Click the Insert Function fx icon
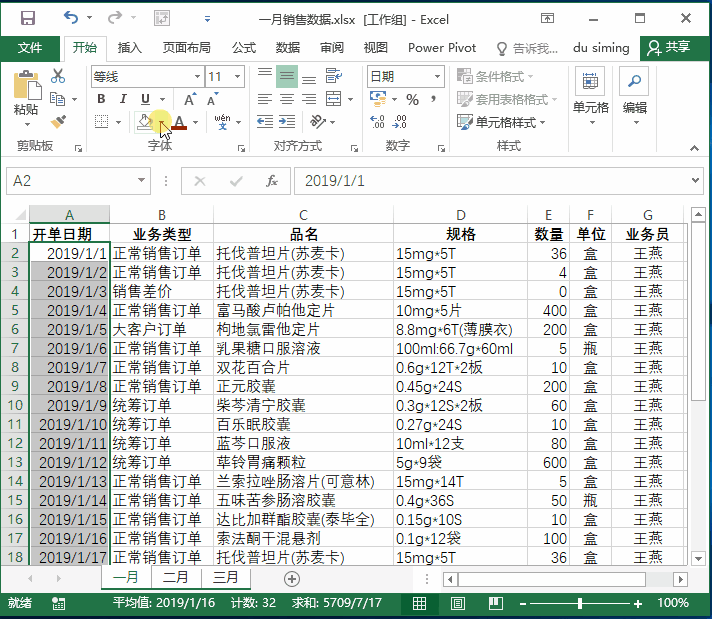Screen dimensions: 712x619 point(272,181)
